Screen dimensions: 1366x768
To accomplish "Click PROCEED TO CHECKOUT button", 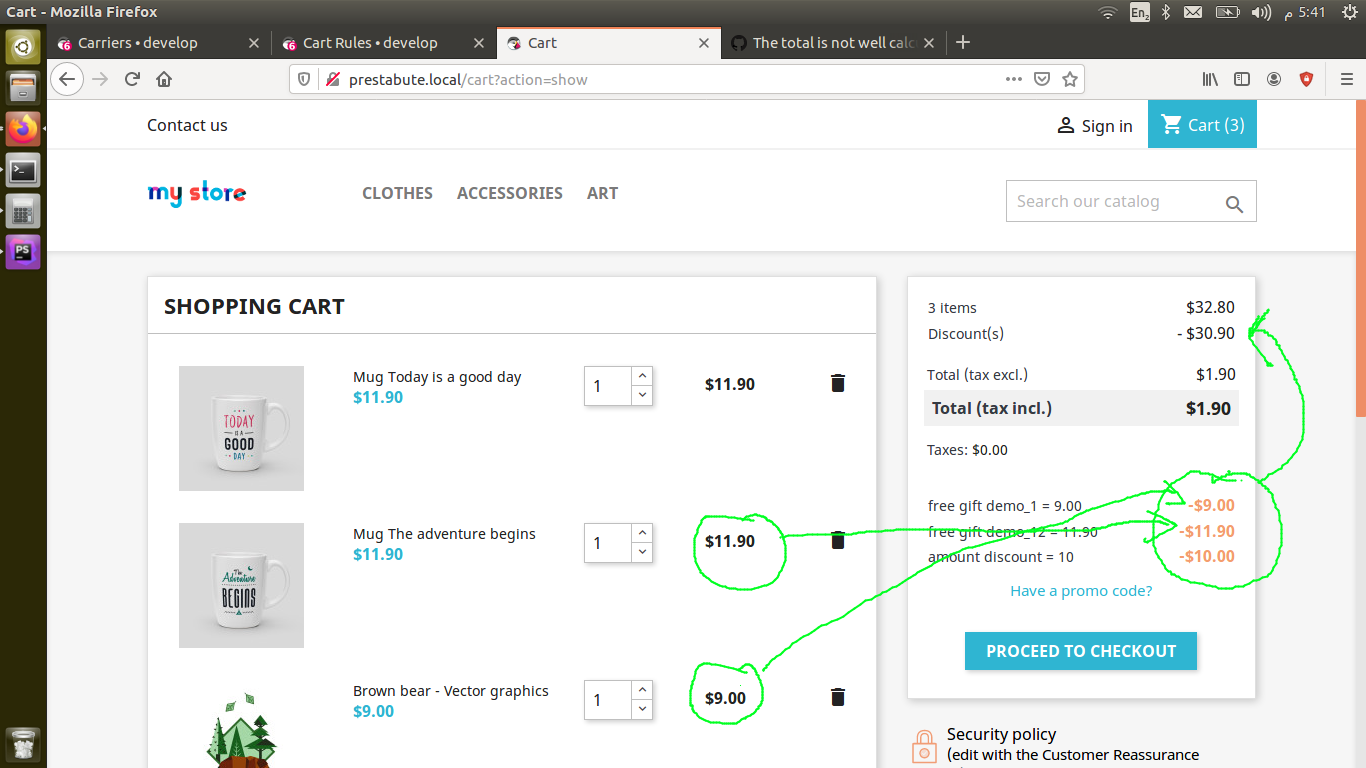I will 1081,651.
